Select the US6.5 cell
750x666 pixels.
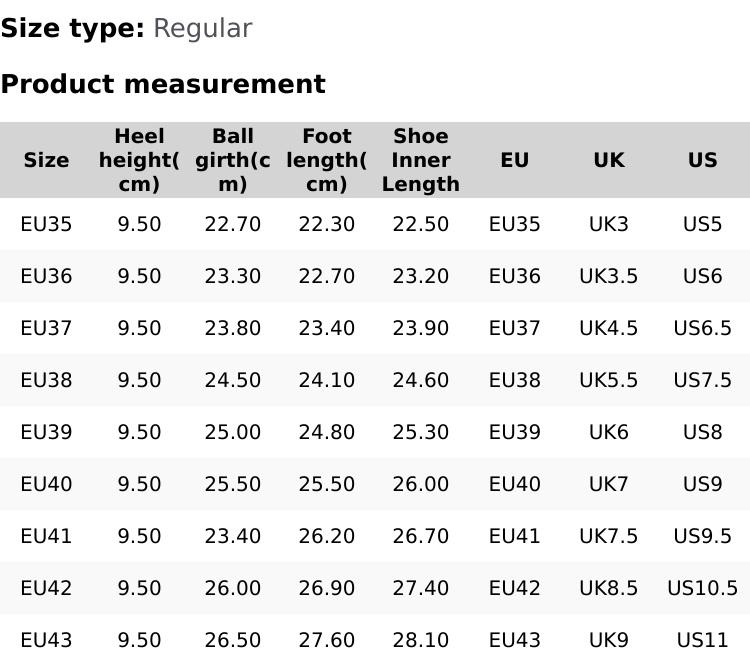[x=702, y=328]
